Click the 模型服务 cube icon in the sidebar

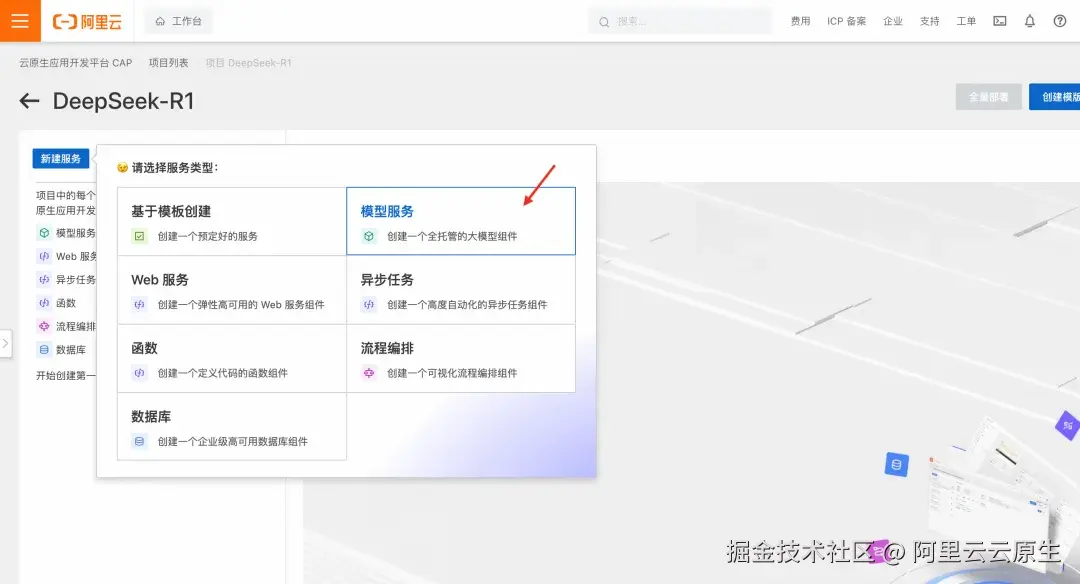pyautogui.click(x=42, y=232)
